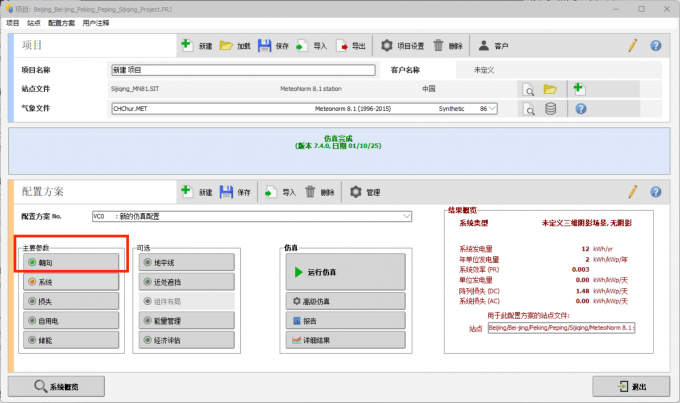
Task: Open 项目设置 gear icon
Action: point(387,45)
